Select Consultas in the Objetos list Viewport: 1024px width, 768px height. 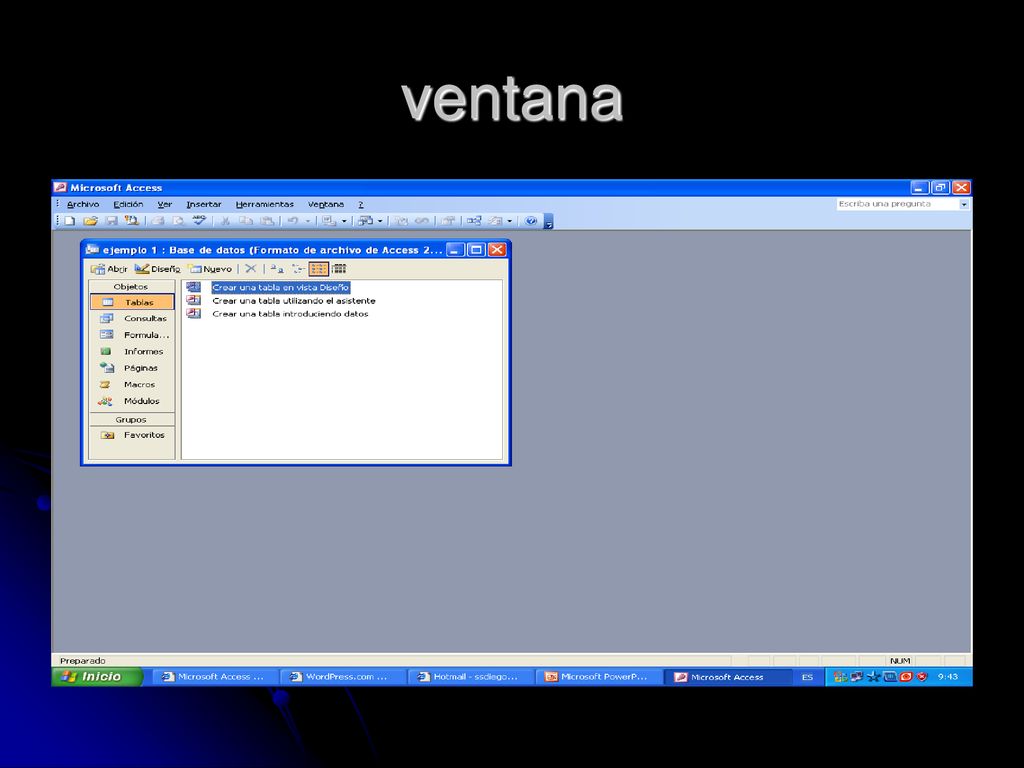tap(133, 318)
